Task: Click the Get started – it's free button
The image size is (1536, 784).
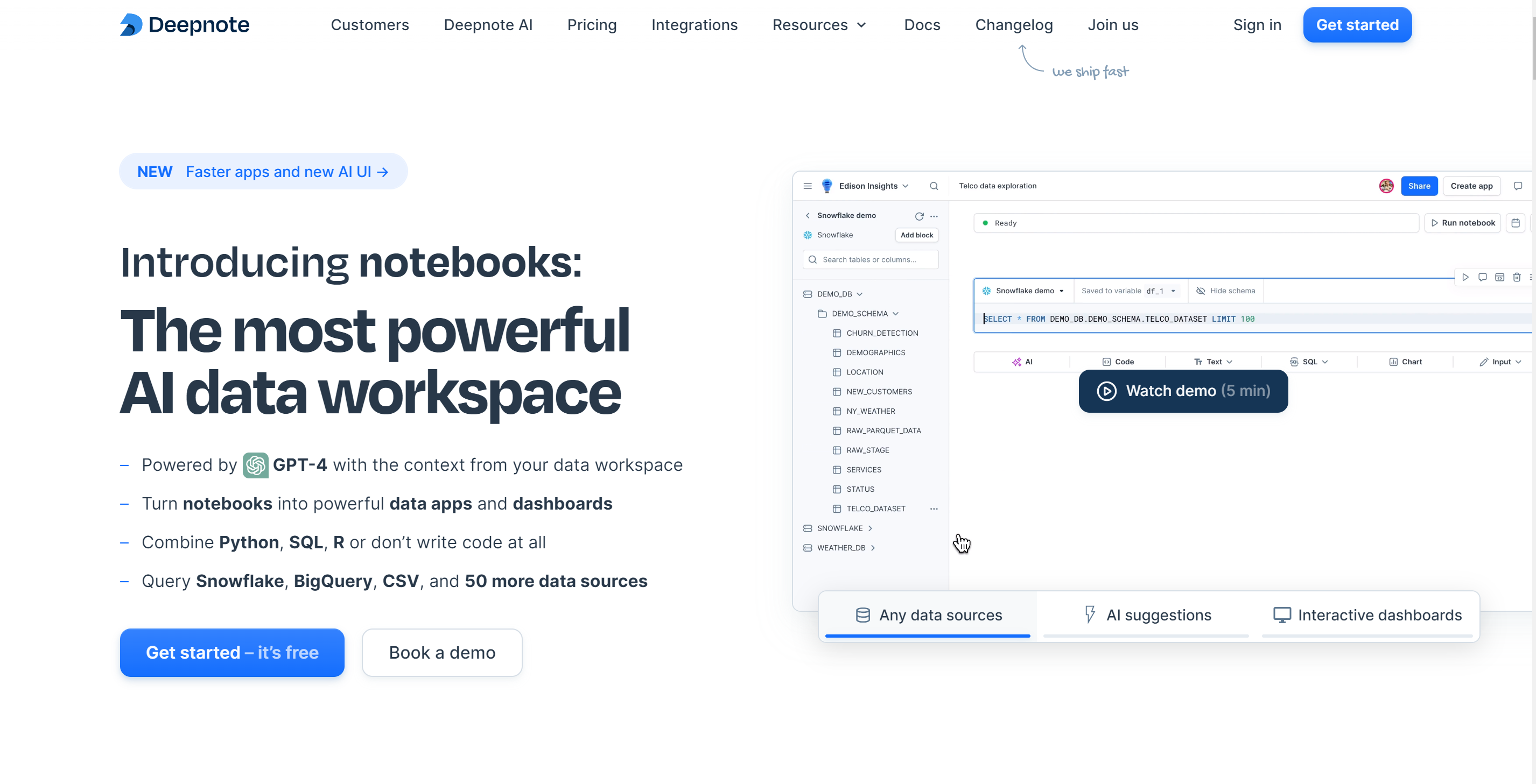Action: (x=232, y=652)
